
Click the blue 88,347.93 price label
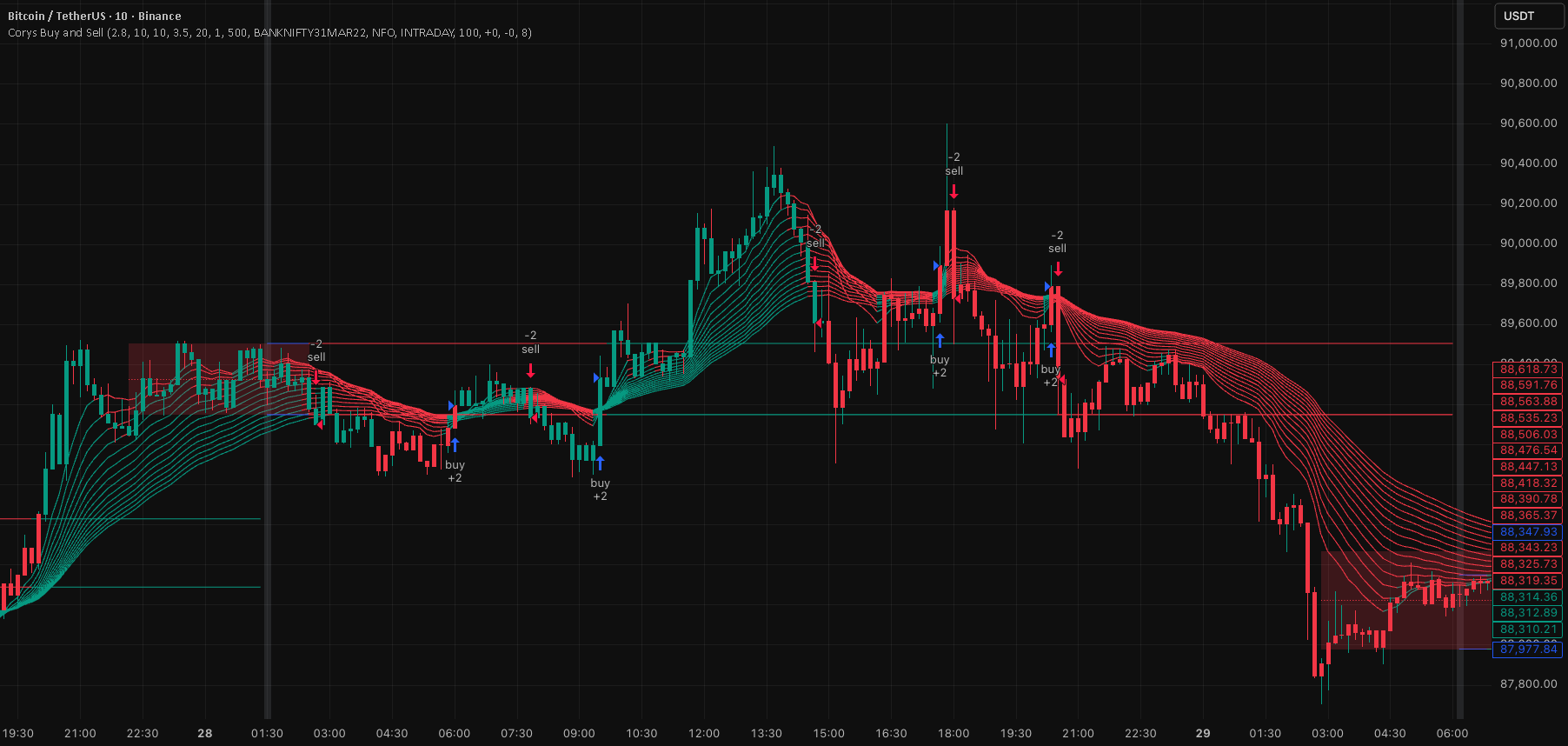click(x=1527, y=531)
